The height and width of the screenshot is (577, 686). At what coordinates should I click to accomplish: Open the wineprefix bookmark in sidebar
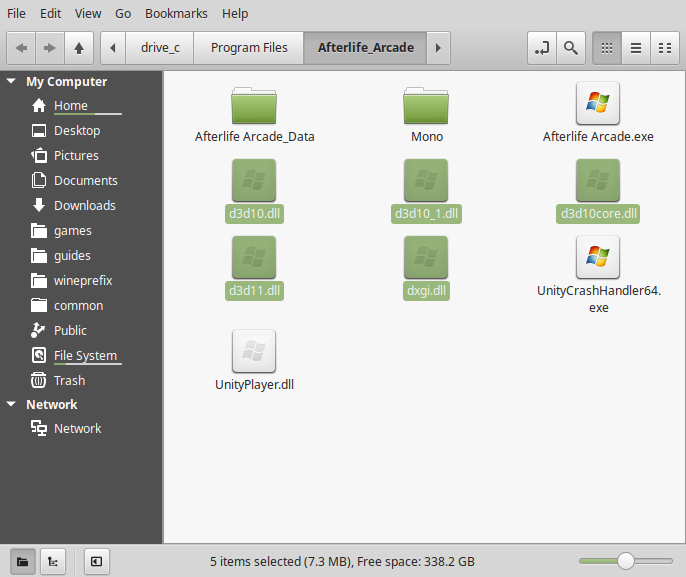coord(81,280)
